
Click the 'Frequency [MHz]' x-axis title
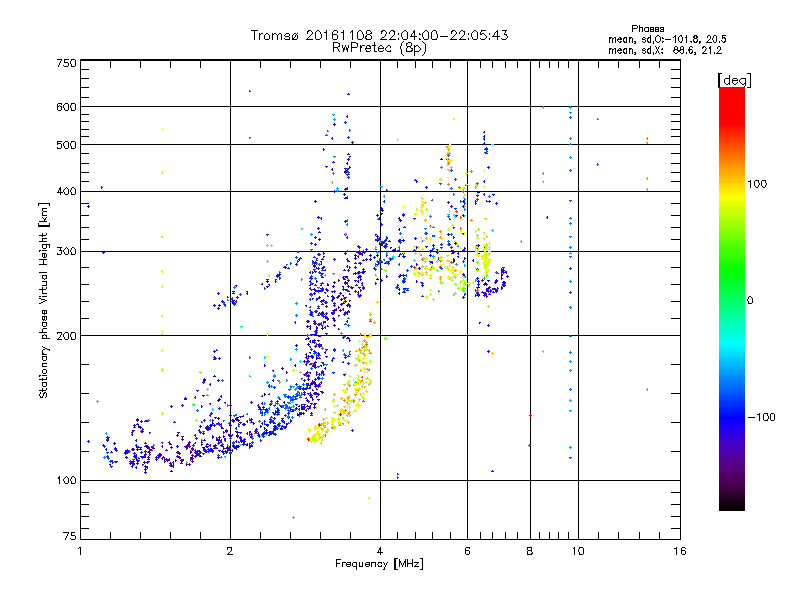(x=379, y=564)
